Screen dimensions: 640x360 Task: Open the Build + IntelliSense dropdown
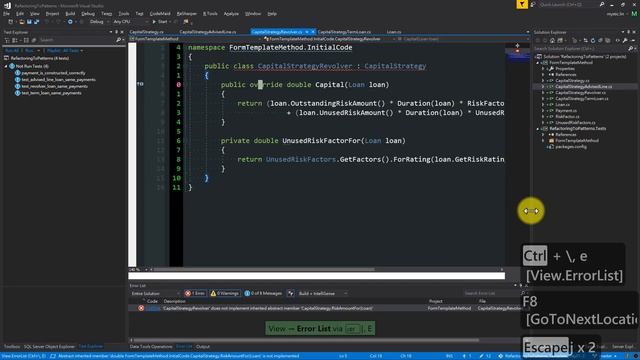322,293
